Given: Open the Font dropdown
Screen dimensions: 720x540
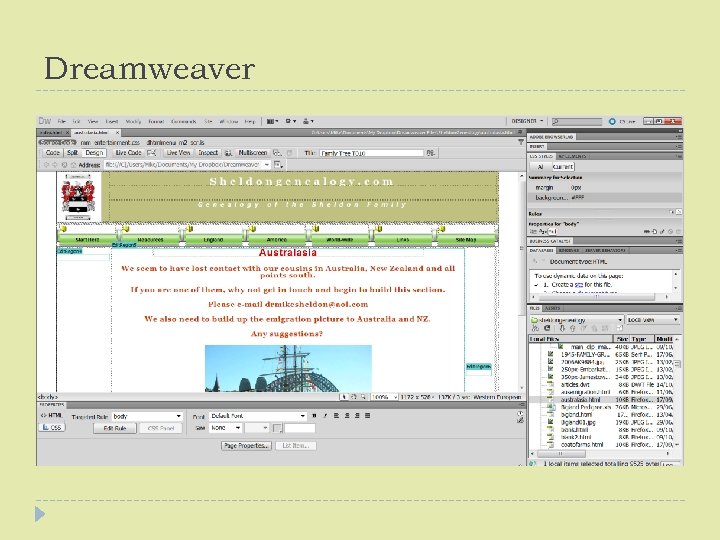Looking at the screenshot, I should [258, 416].
